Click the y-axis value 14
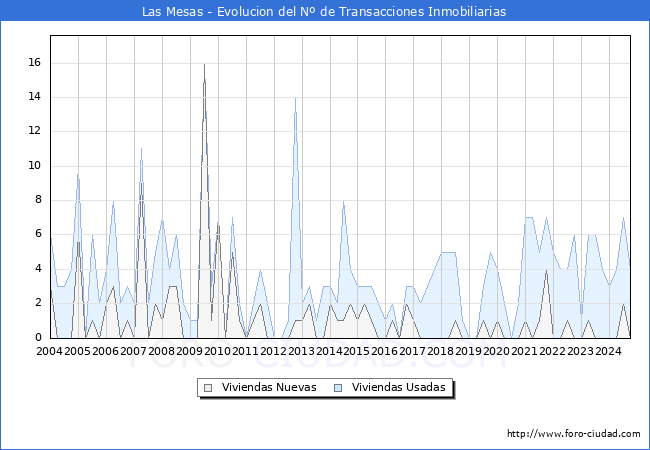The width and height of the screenshot is (650, 450). point(35,97)
